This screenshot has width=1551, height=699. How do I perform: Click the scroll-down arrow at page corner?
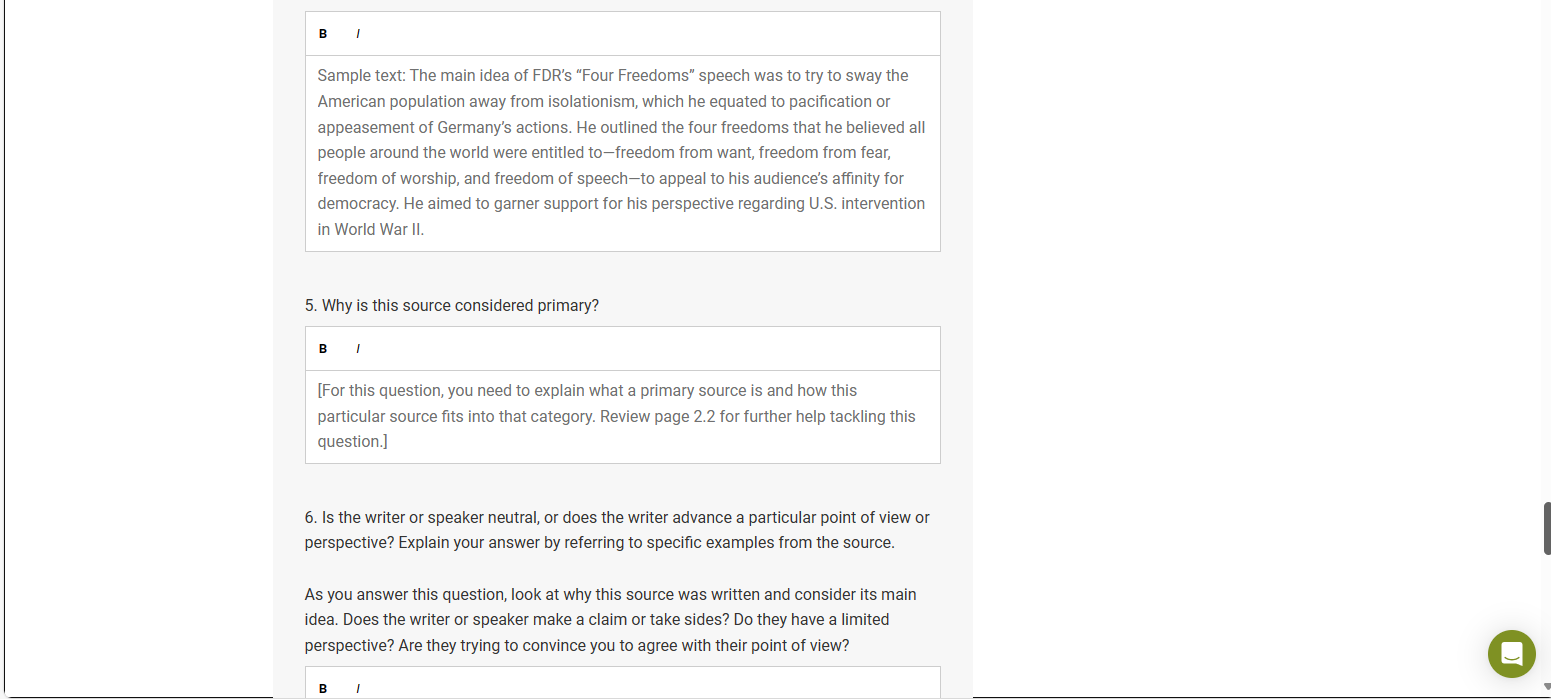pos(1546,688)
